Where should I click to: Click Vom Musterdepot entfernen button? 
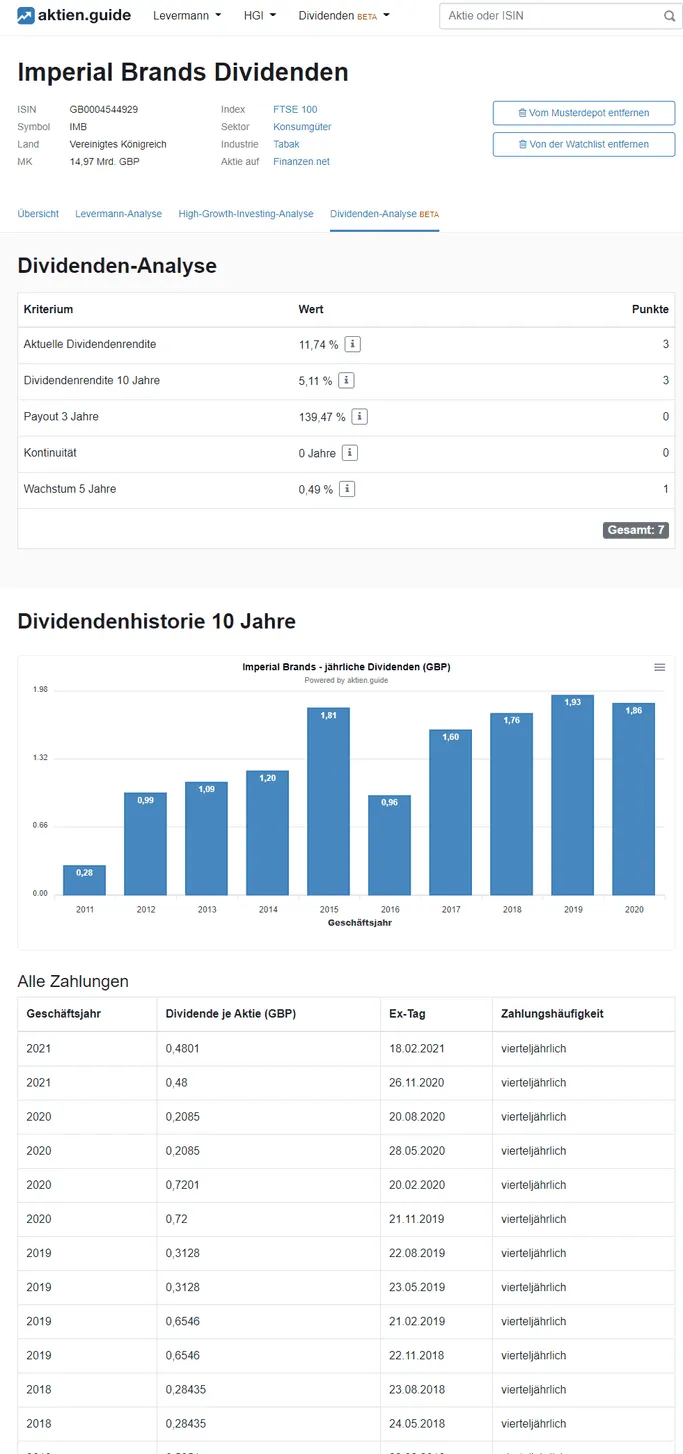(584, 113)
